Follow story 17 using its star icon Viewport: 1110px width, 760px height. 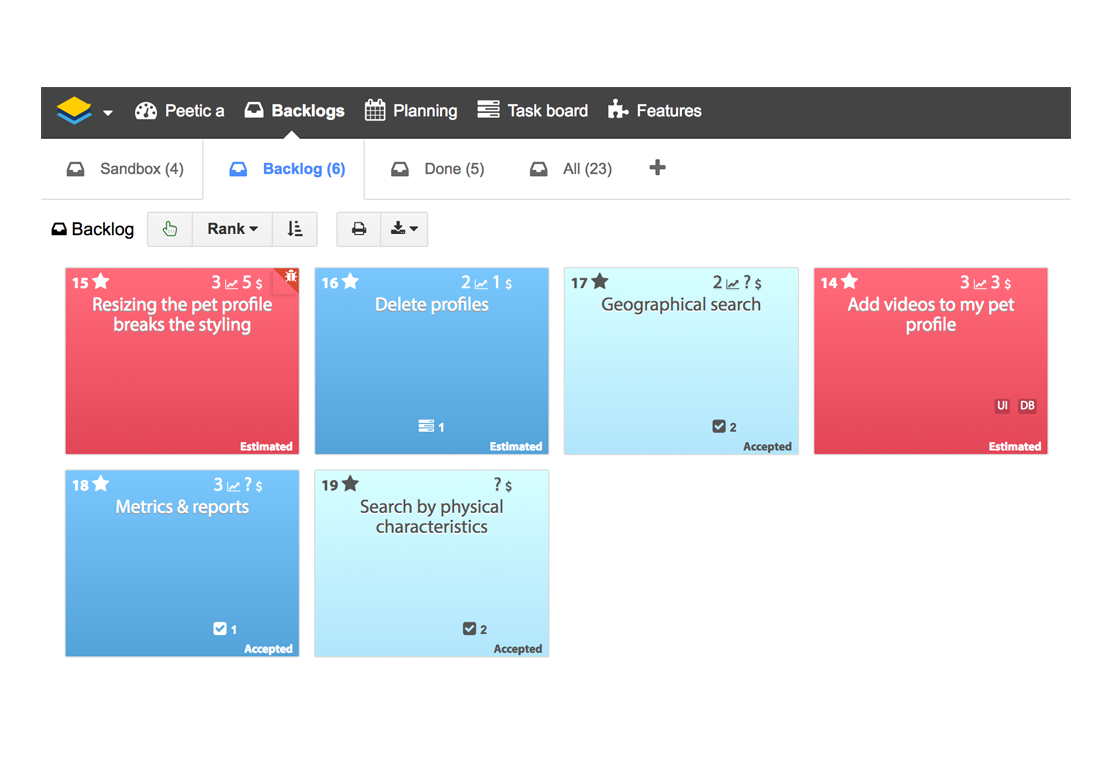tap(600, 282)
